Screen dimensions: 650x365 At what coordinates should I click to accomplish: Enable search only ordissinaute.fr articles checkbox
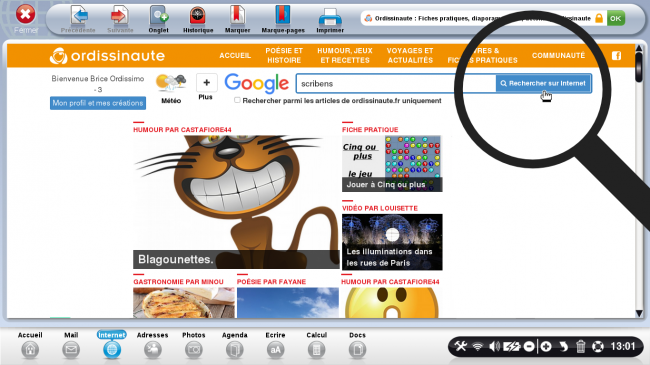pyautogui.click(x=237, y=100)
